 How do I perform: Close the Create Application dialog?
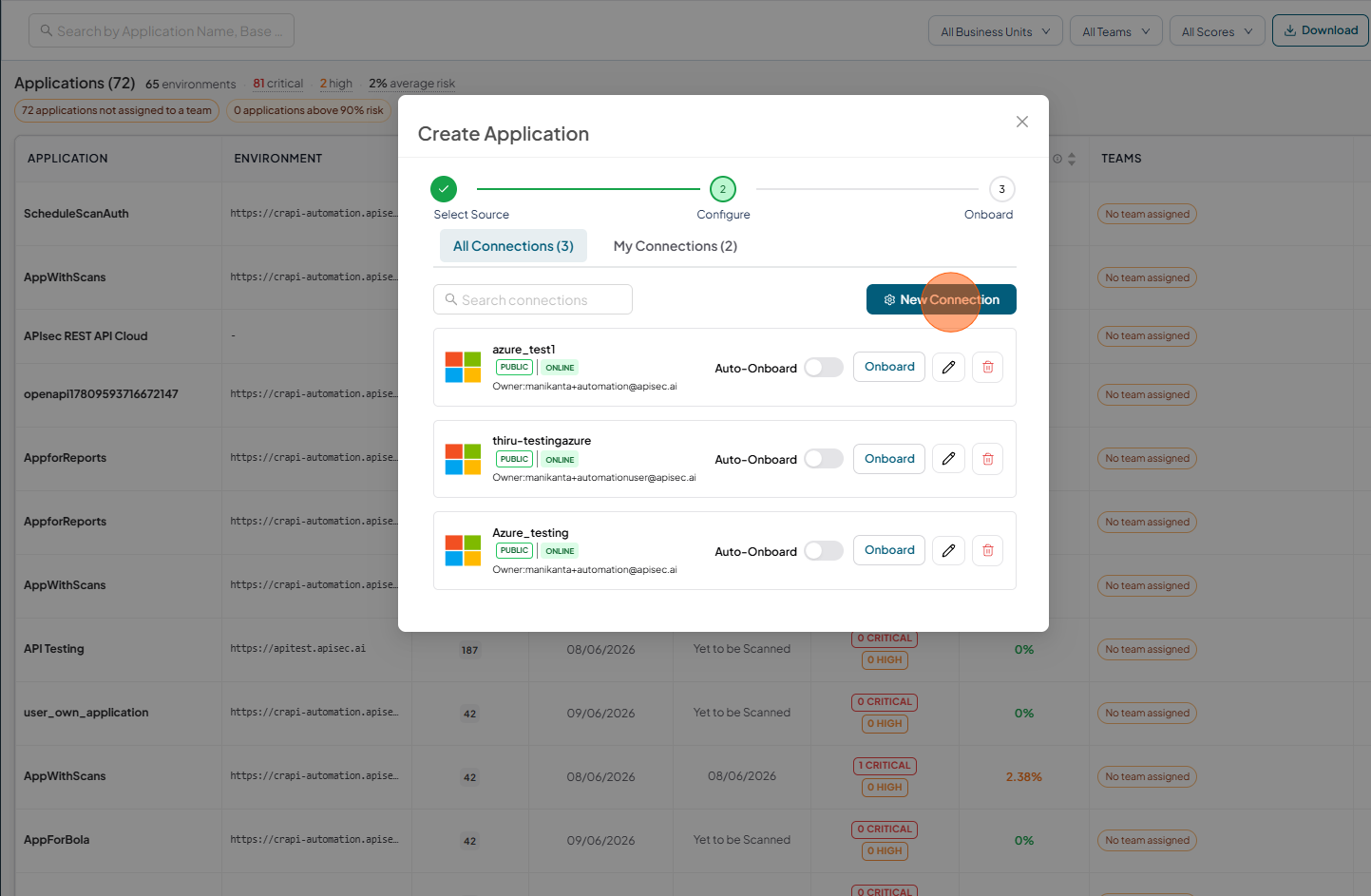click(x=1022, y=122)
